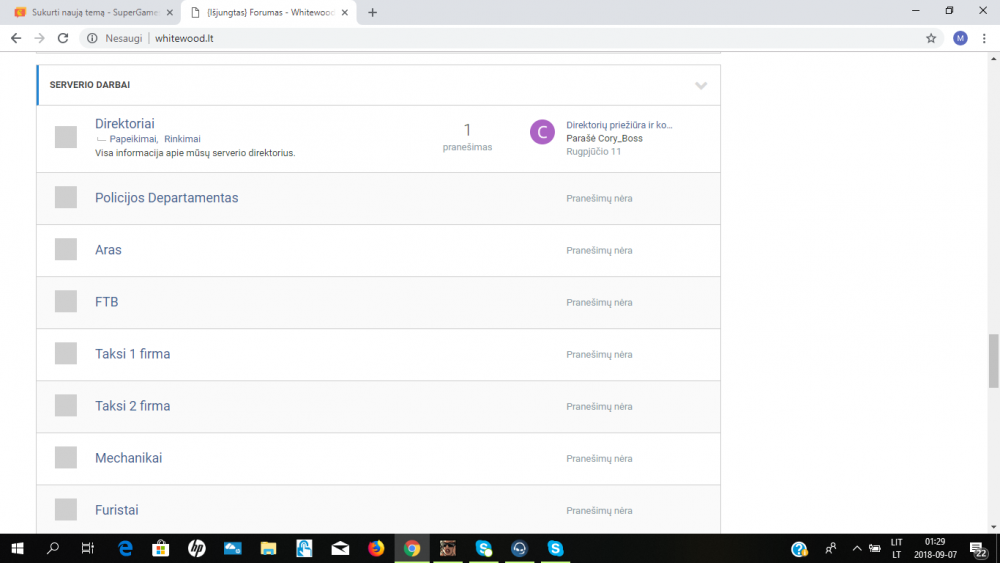Click the page vertical scrollbar thumb

(x=994, y=361)
